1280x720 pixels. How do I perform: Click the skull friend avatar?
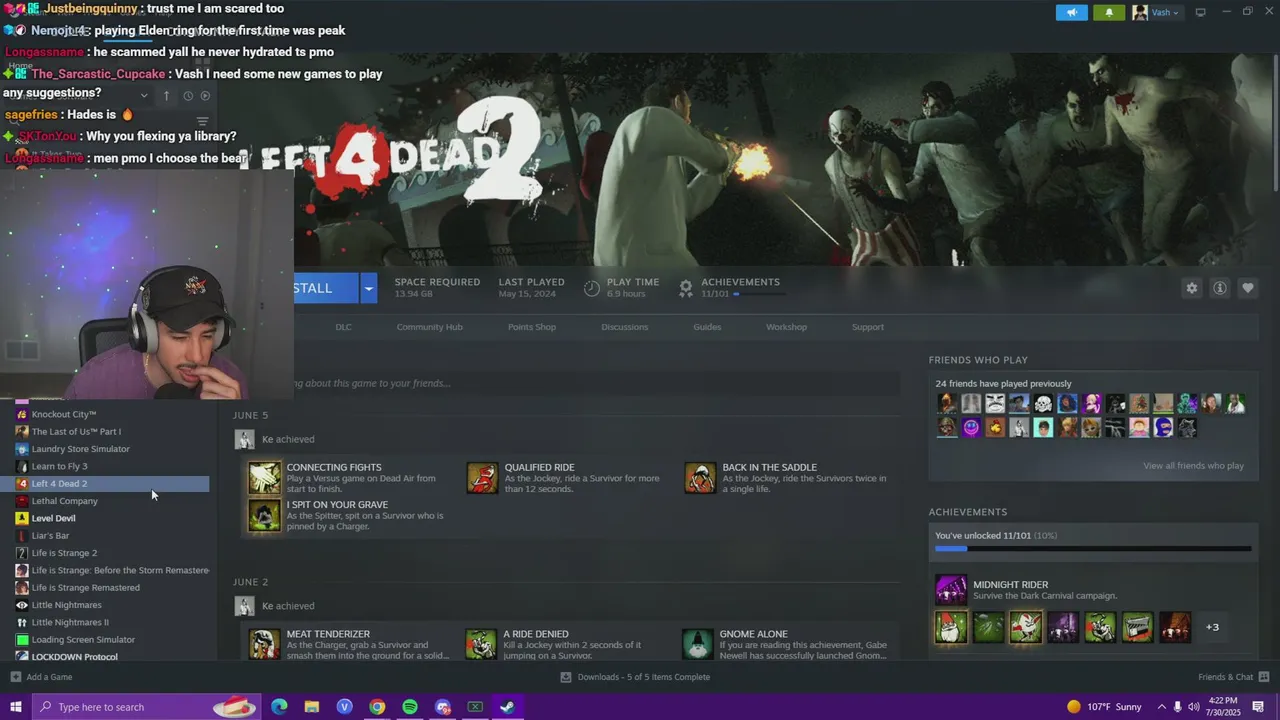click(1043, 404)
